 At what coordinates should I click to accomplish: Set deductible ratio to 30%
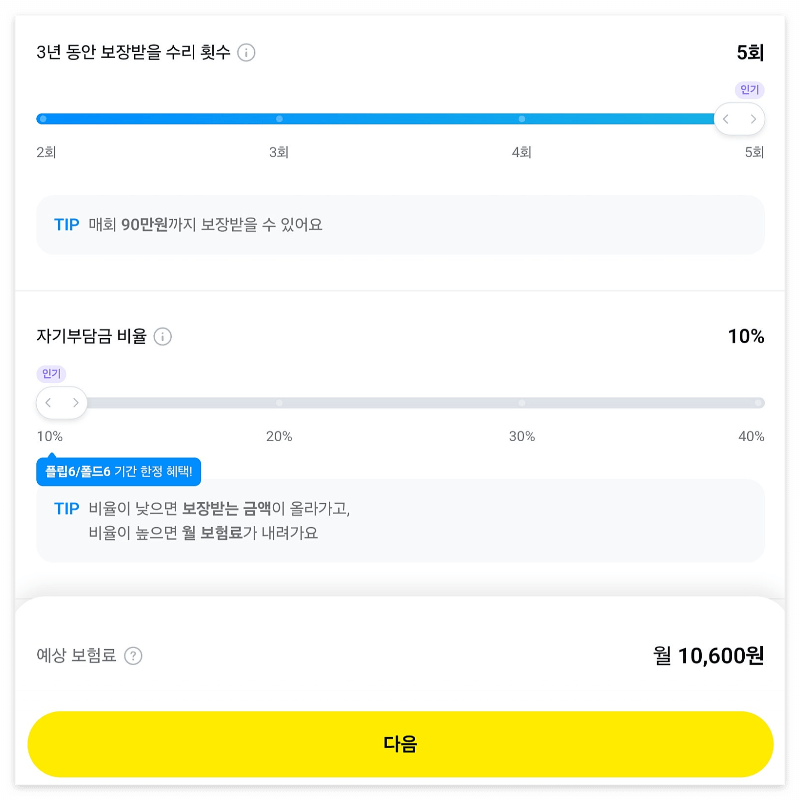click(522, 402)
